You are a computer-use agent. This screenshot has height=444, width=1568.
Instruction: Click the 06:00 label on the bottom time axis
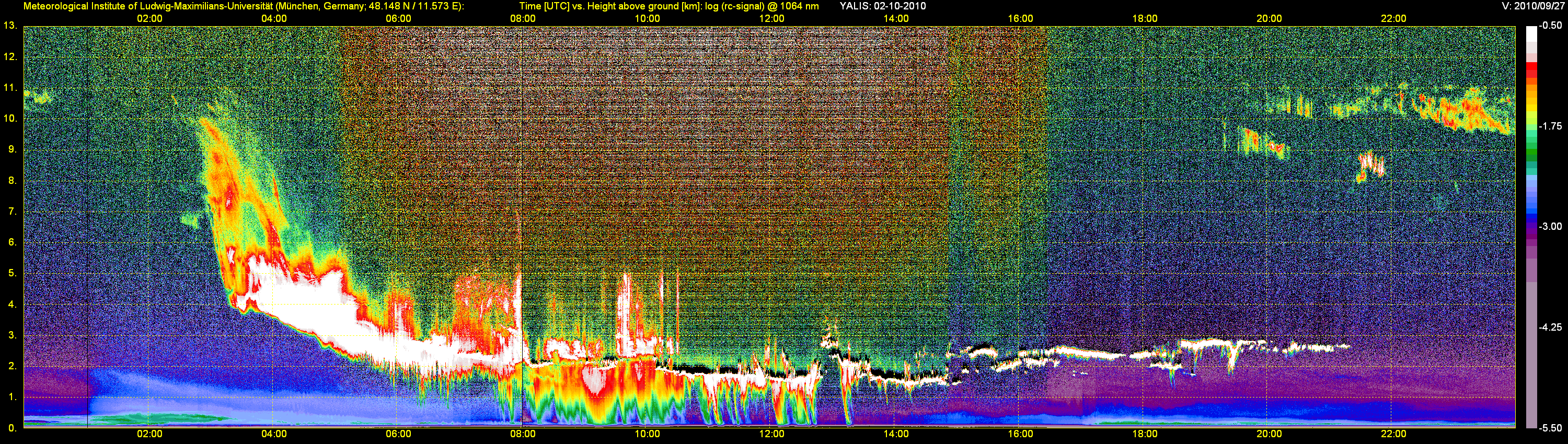pos(398,434)
